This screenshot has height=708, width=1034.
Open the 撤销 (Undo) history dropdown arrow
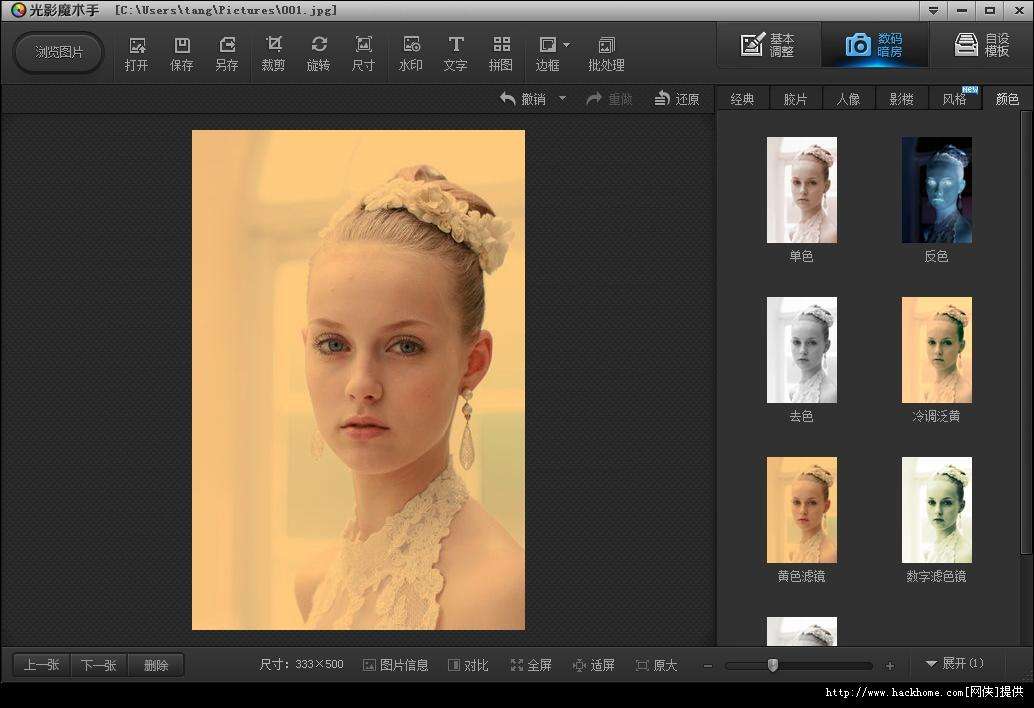pos(562,99)
